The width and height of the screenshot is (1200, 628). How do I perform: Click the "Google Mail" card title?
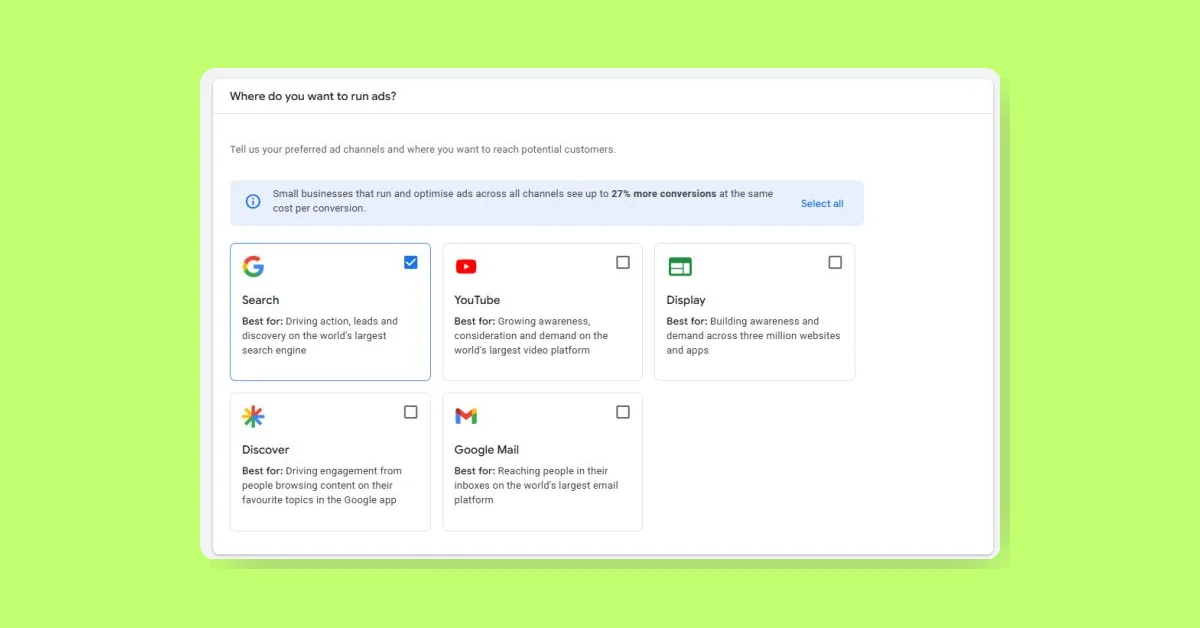click(486, 450)
